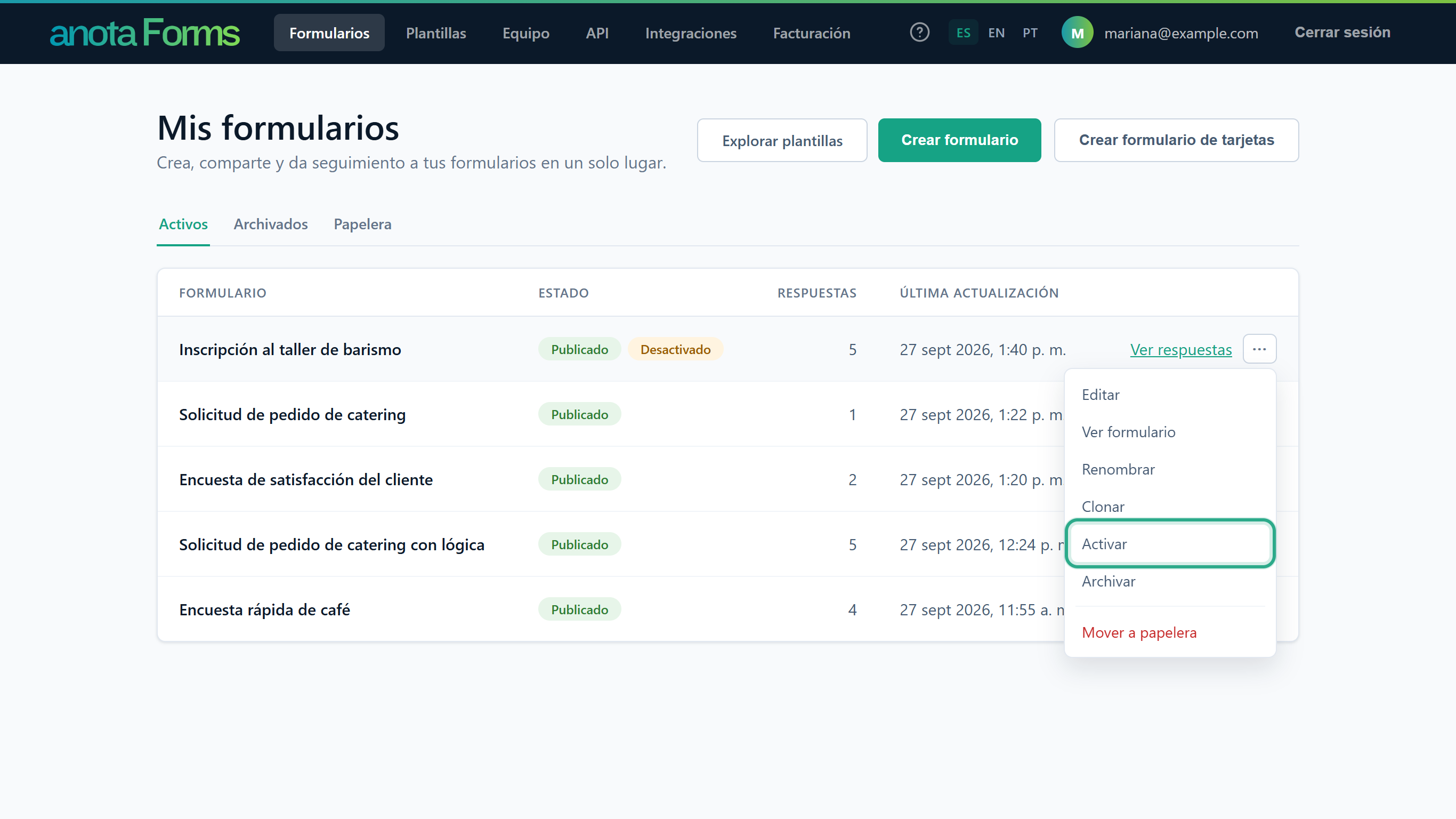The width and height of the screenshot is (1456, 819).
Task: Click Encuesta de satisfacción del cliente
Action: (x=306, y=480)
